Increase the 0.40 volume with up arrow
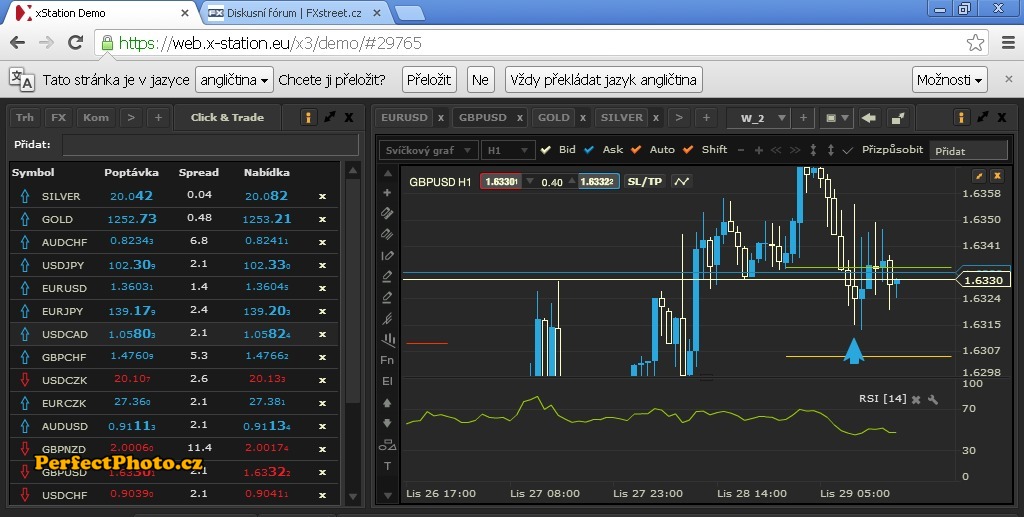This screenshot has width=1024, height=517. [573, 181]
